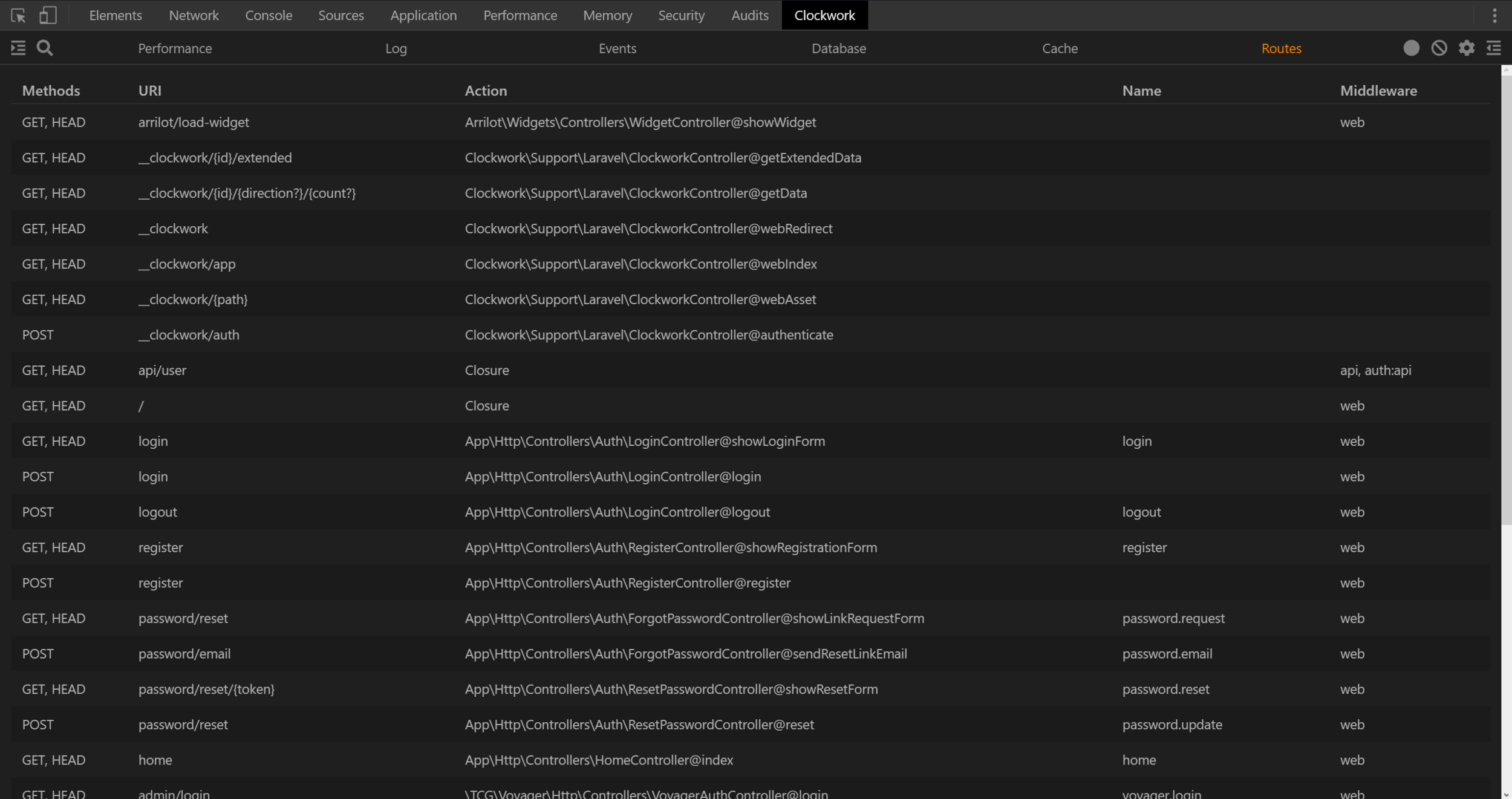This screenshot has height=799, width=1512.
Task: Click the search magnifier icon
Action: tap(45, 48)
